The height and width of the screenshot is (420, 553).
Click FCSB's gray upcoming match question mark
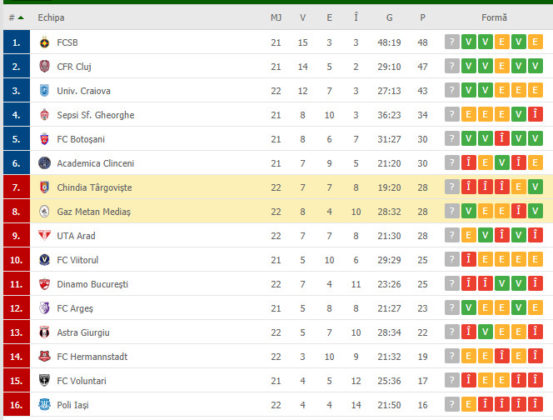click(452, 42)
